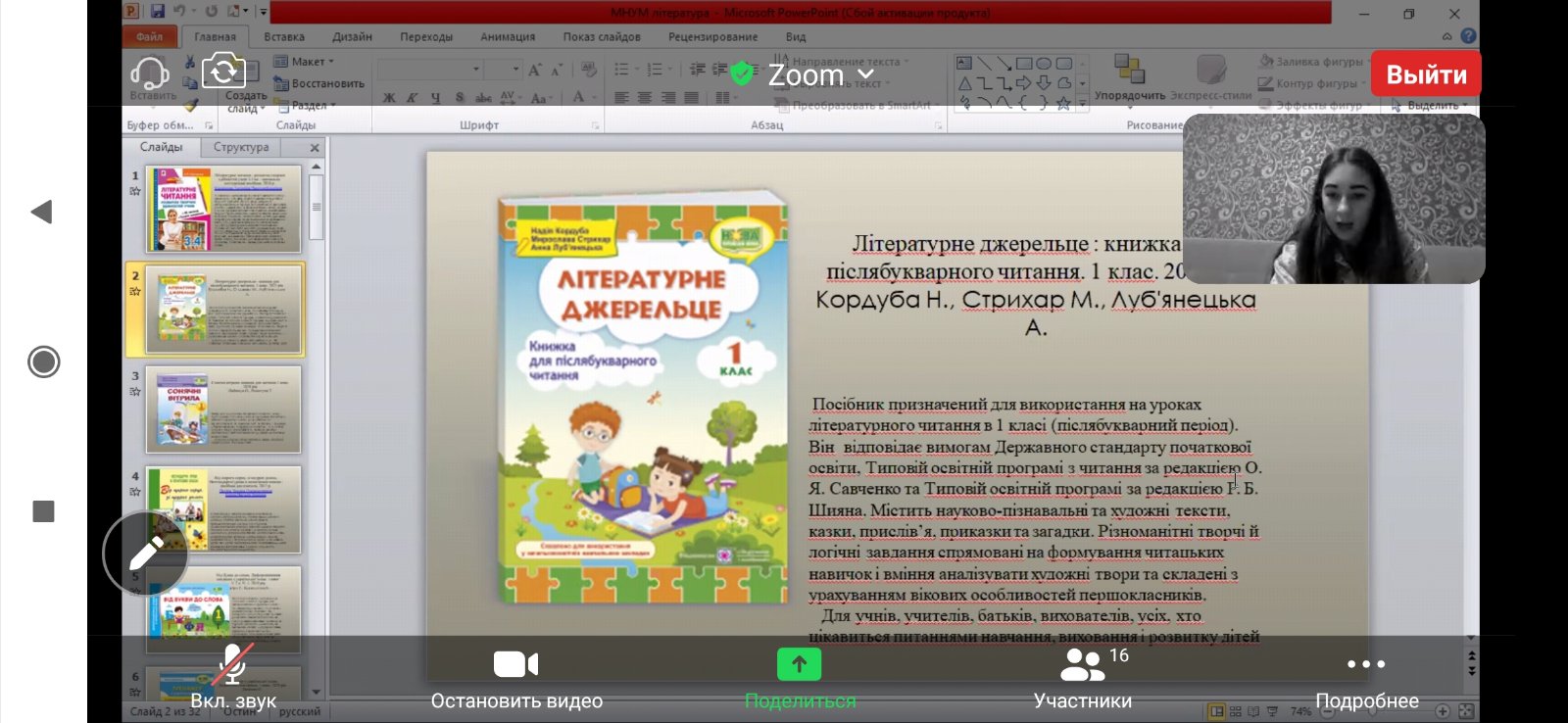
Task: Click the Redo icon in quick access toolbar
Action: [211, 12]
